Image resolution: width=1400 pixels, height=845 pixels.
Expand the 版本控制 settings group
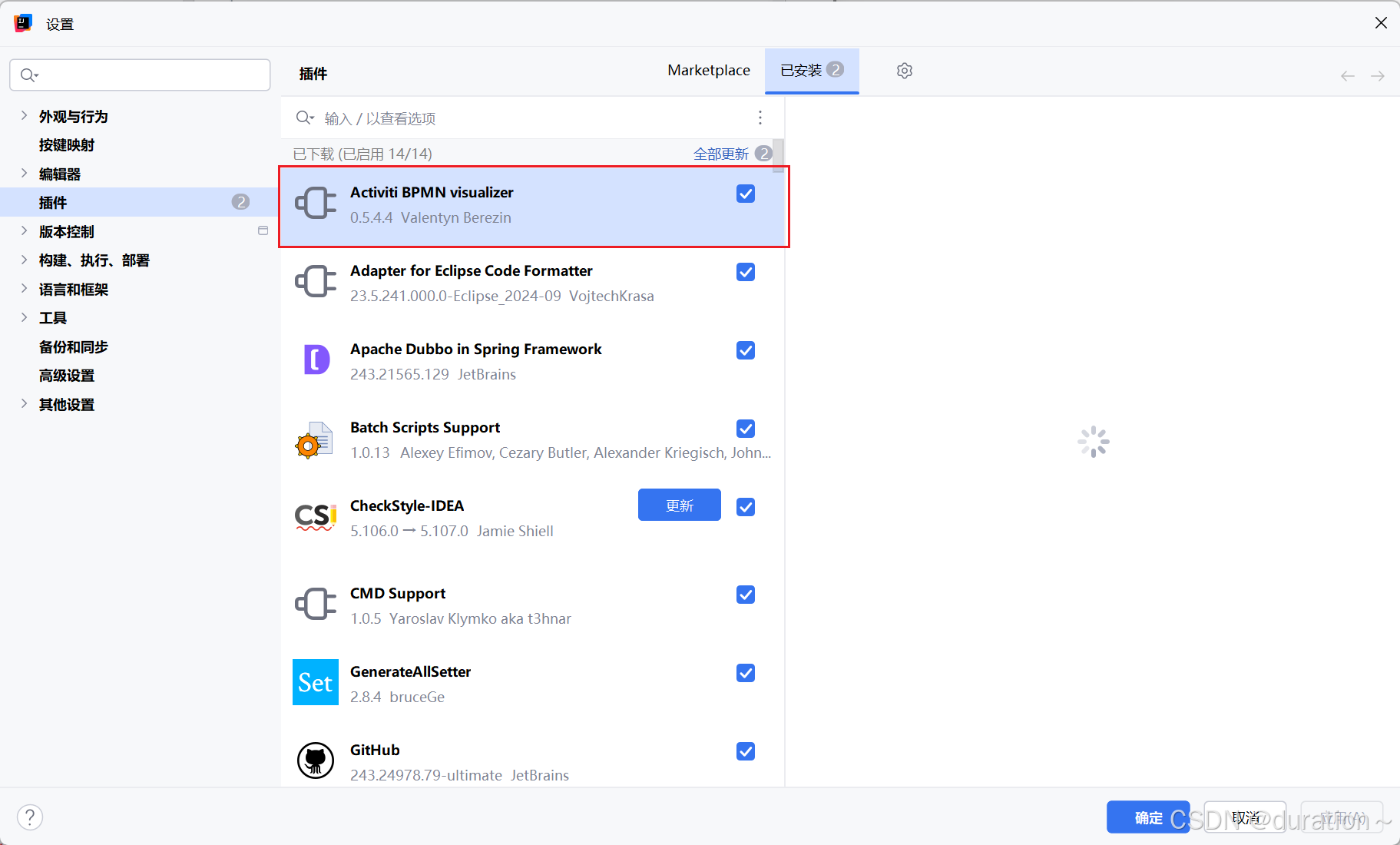click(x=24, y=231)
